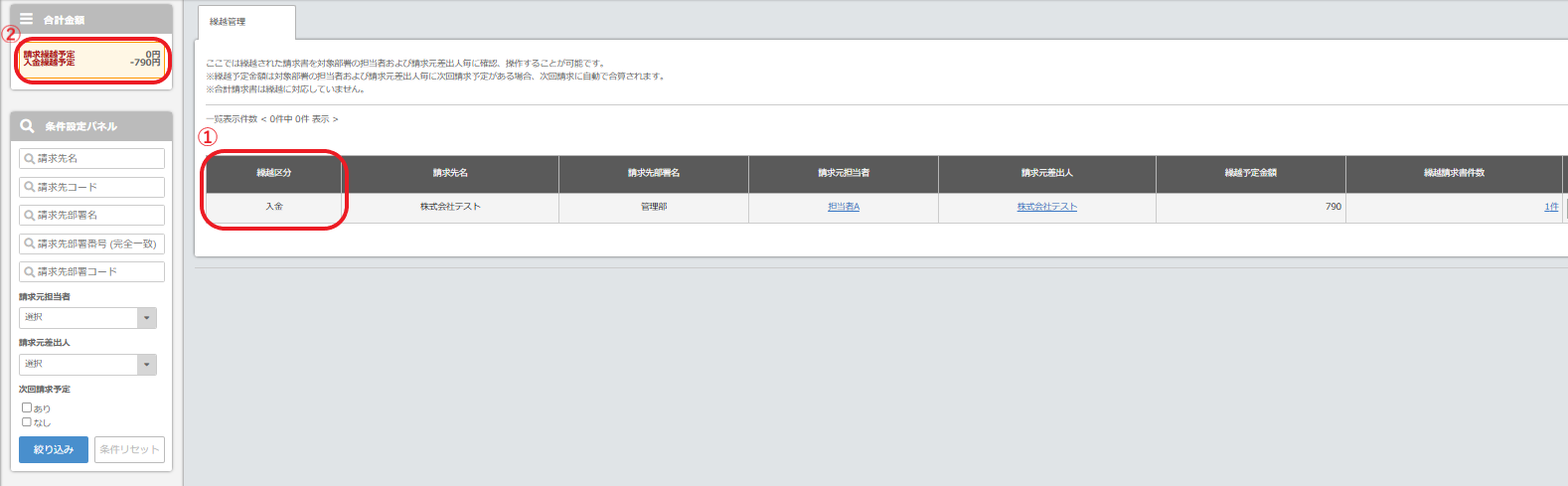Click the hamburger icon beside 合計金額
The width and height of the screenshot is (1568, 486).
[27, 19]
